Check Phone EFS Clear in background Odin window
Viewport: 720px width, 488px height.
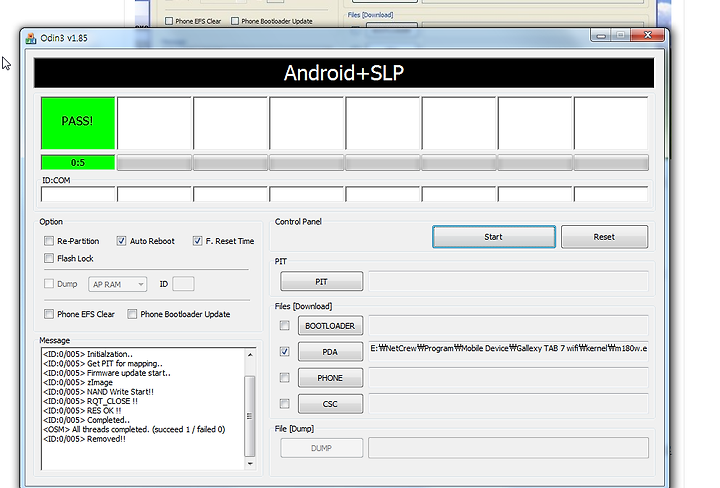coord(169,21)
